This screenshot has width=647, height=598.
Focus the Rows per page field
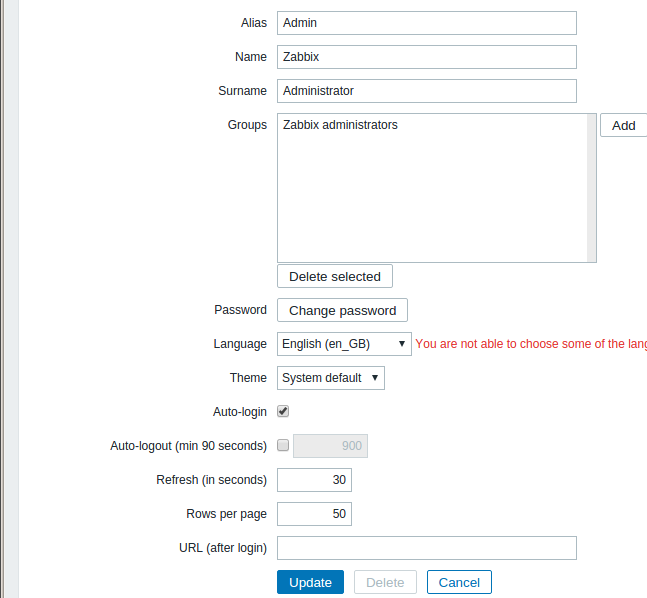point(314,514)
